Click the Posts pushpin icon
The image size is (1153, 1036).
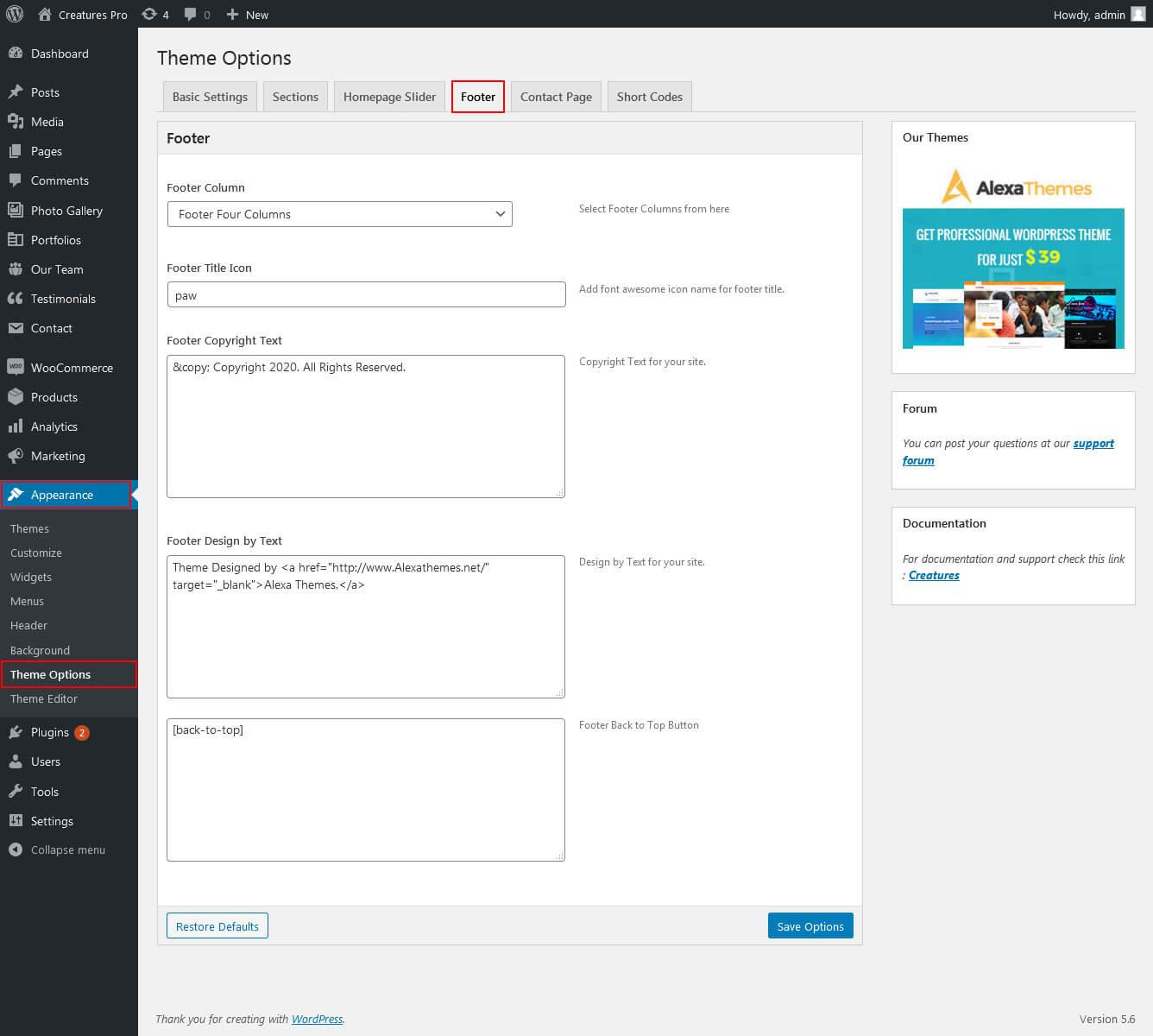(16, 92)
